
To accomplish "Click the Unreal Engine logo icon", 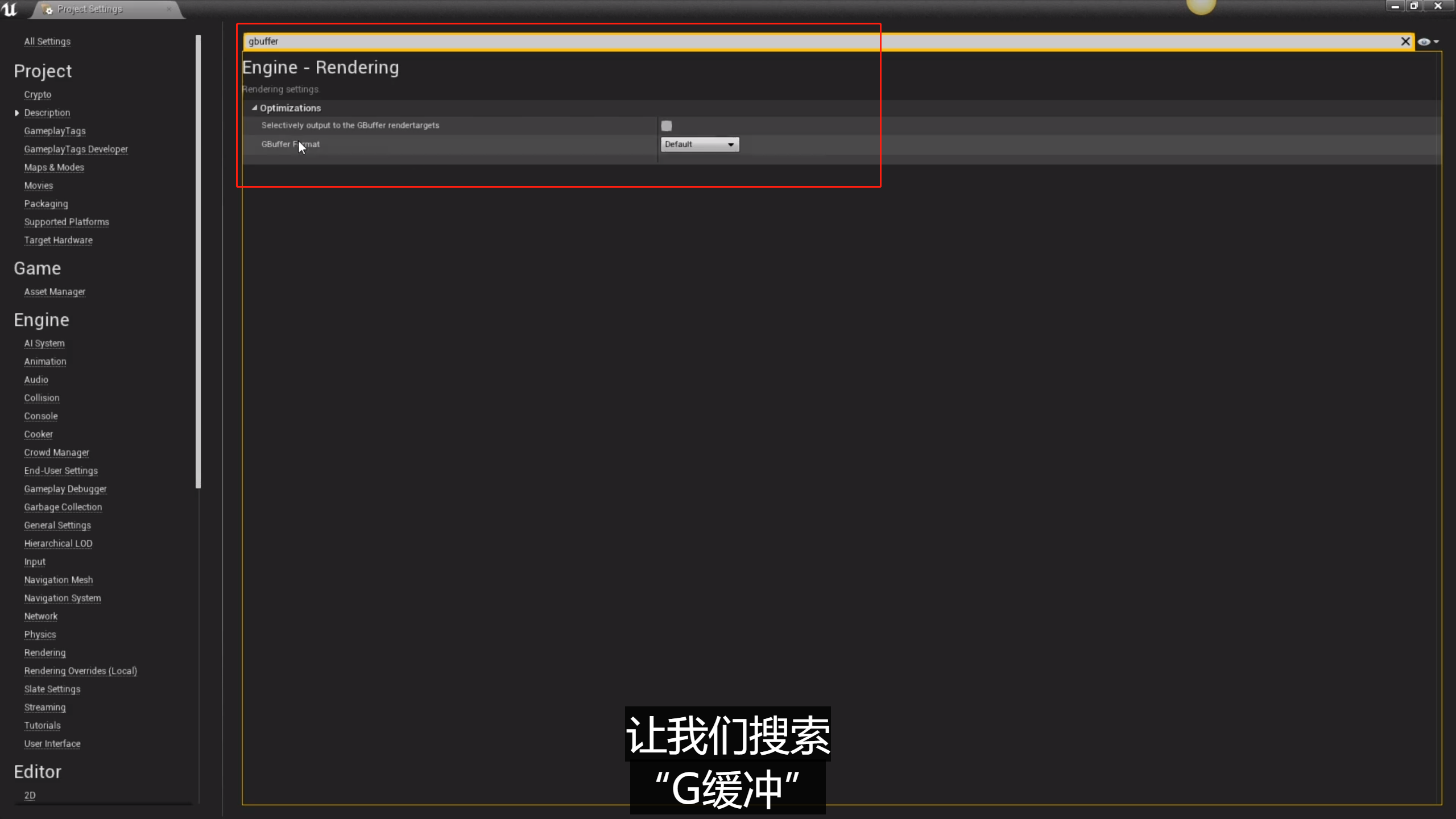I will [10, 9].
